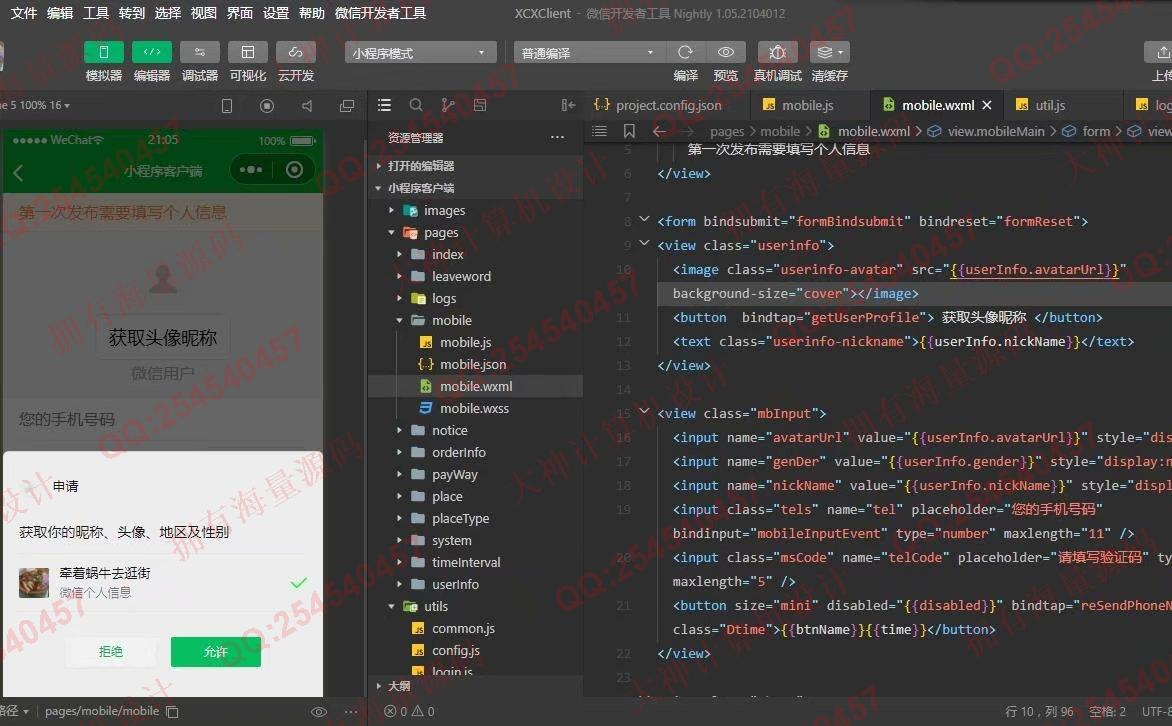Image resolution: width=1172 pixels, height=726 pixels.
Task: Expand the payWay folder
Action: pos(475,474)
